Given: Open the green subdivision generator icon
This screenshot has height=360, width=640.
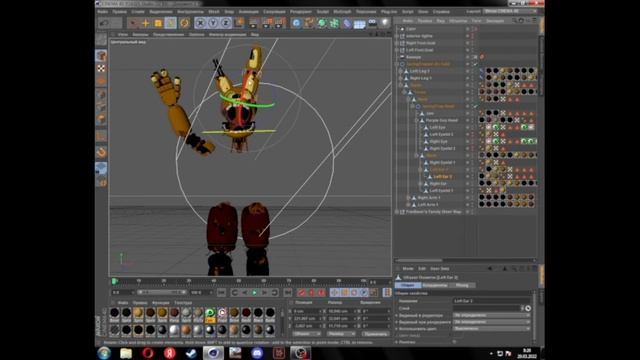Looking at the screenshot, I should click(x=322, y=23).
